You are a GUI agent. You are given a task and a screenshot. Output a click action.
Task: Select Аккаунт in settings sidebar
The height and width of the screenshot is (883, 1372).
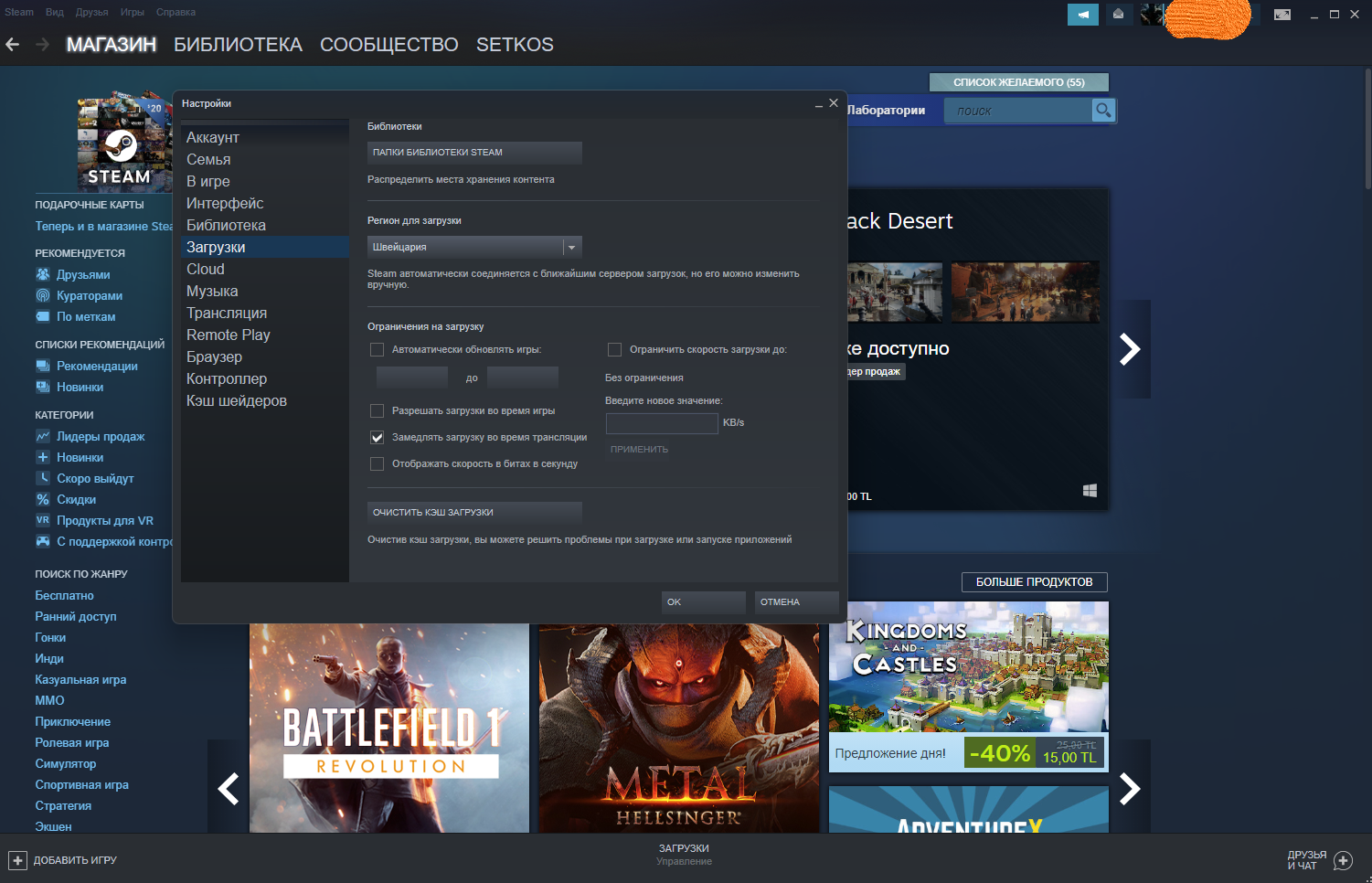pos(265,137)
